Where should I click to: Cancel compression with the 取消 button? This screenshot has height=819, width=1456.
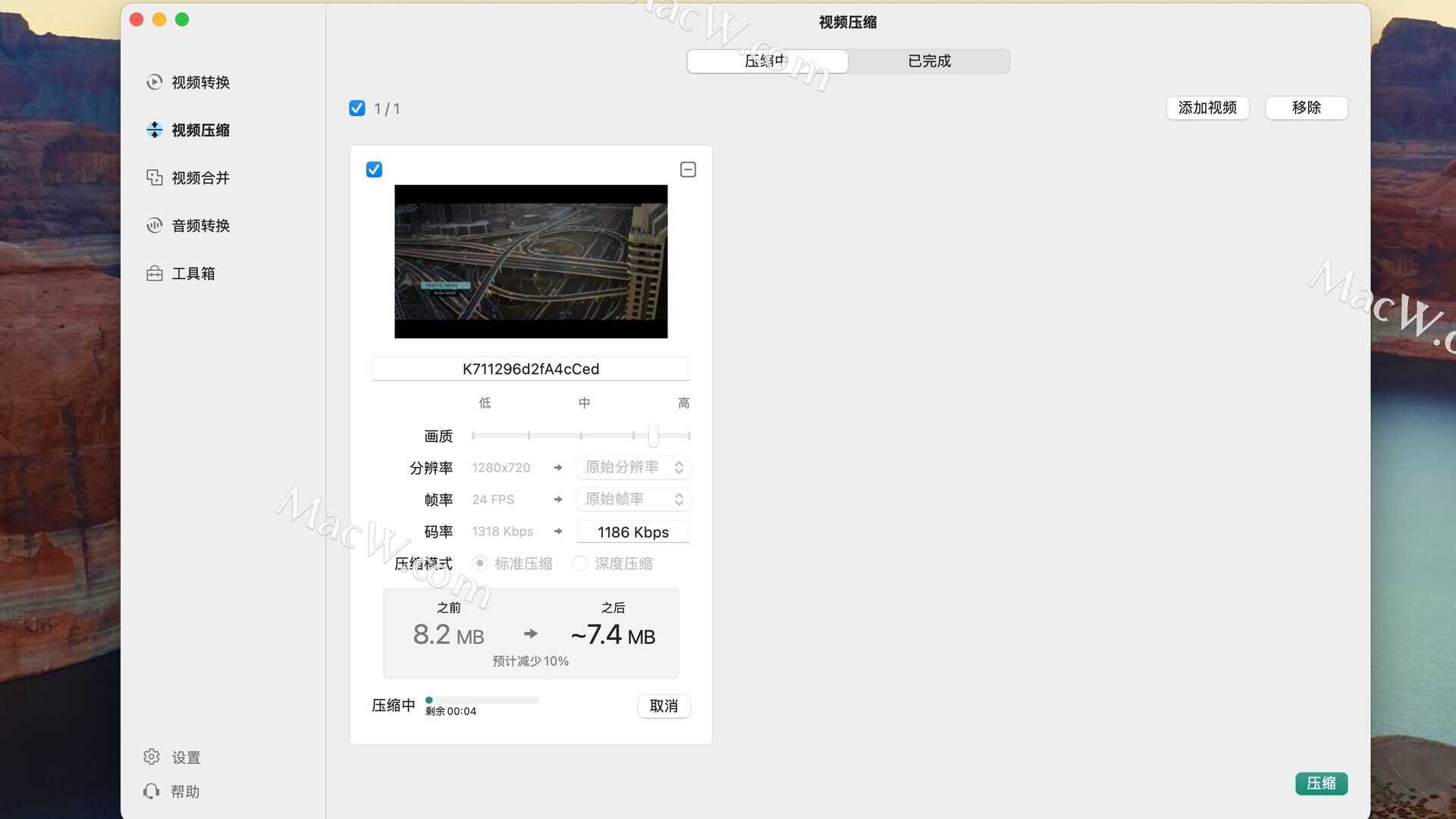tap(664, 706)
